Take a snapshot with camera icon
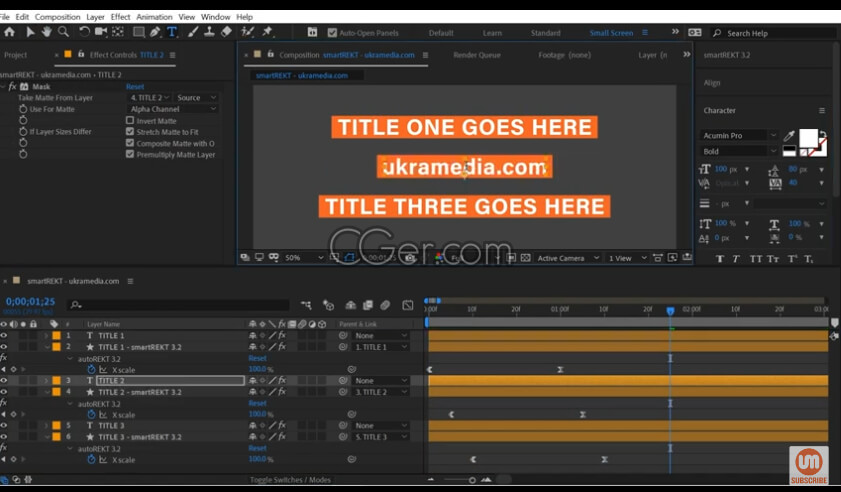This screenshot has height=492, width=841. 410,258
